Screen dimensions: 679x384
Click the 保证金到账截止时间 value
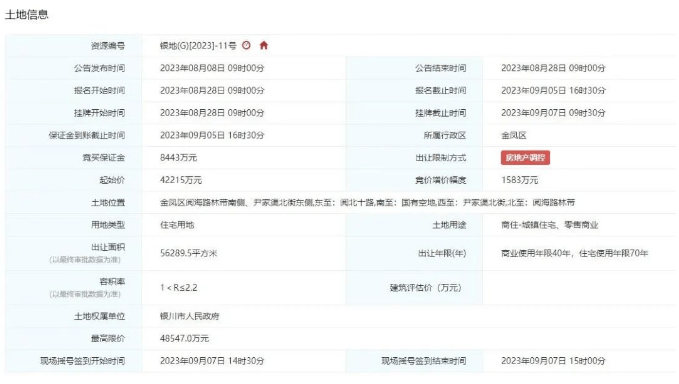point(212,136)
